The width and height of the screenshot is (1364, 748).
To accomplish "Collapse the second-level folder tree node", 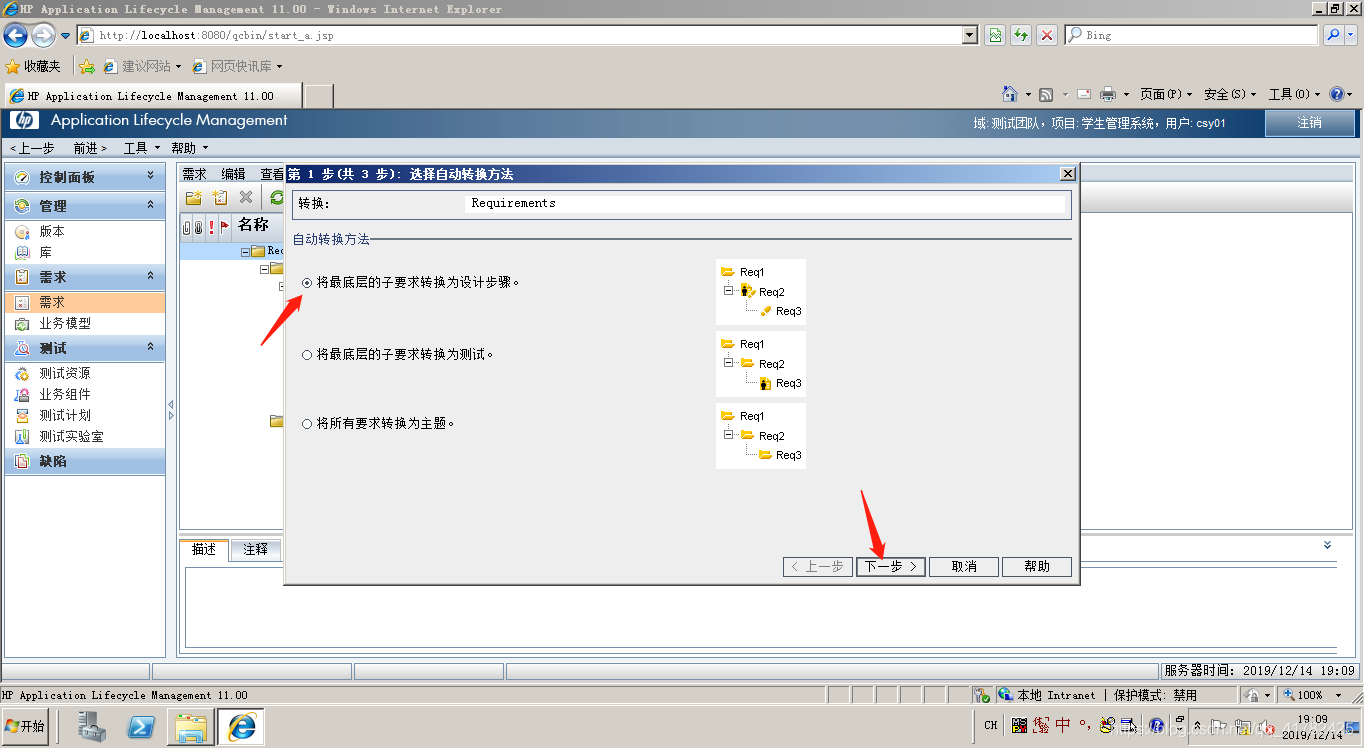I will [x=264, y=269].
